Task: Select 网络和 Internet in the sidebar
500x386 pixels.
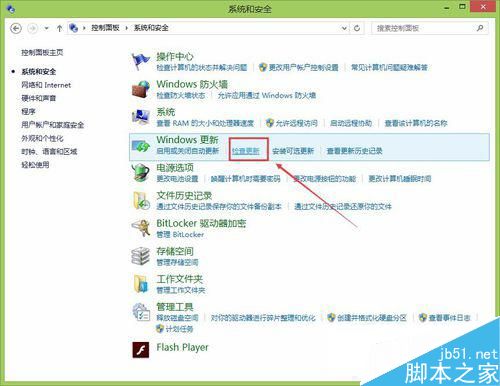Action: tap(46, 85)
